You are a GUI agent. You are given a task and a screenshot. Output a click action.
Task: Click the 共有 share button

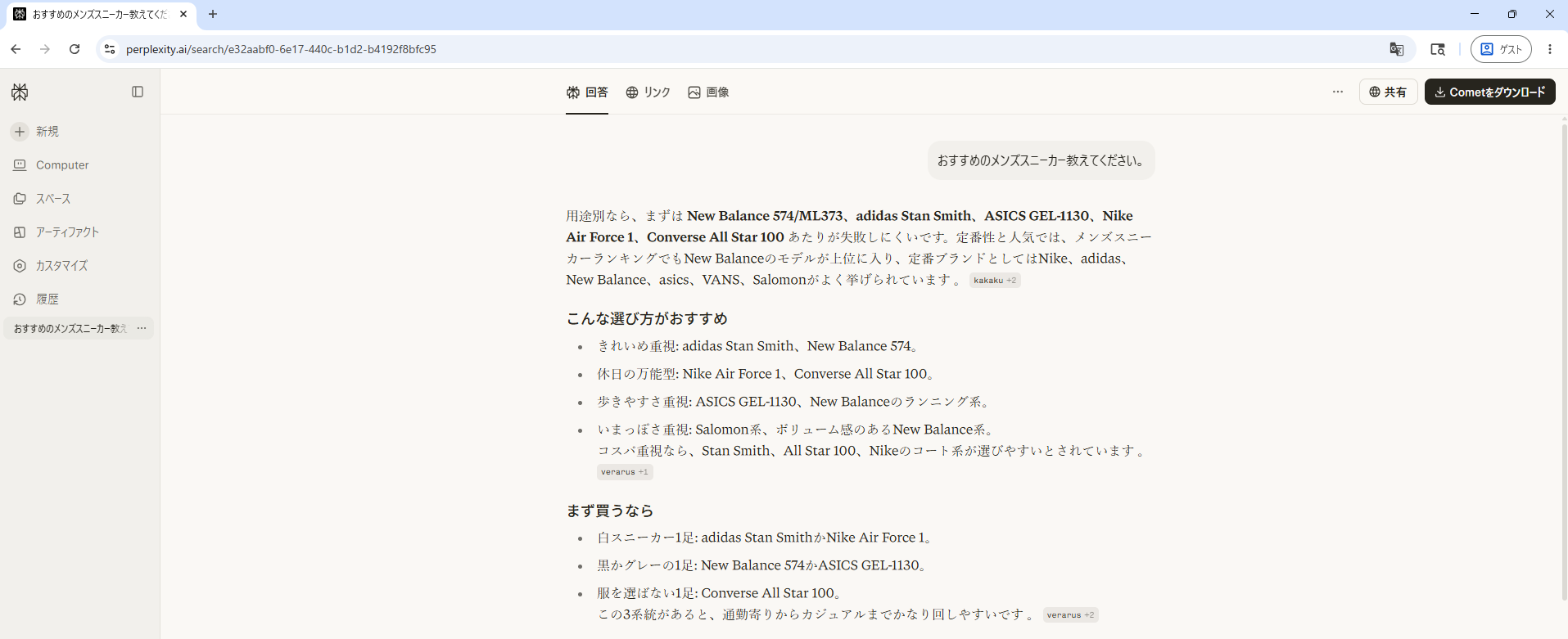[1388, 92]
